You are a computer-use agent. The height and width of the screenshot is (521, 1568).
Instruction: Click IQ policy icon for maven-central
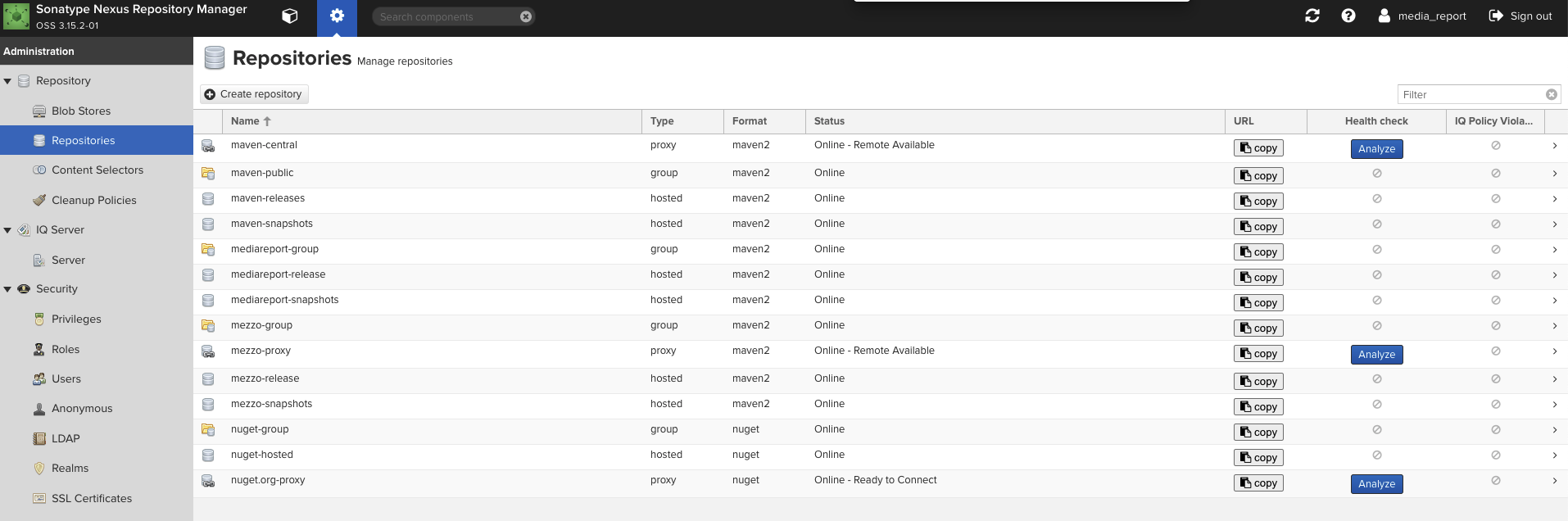click(1496, 146)
